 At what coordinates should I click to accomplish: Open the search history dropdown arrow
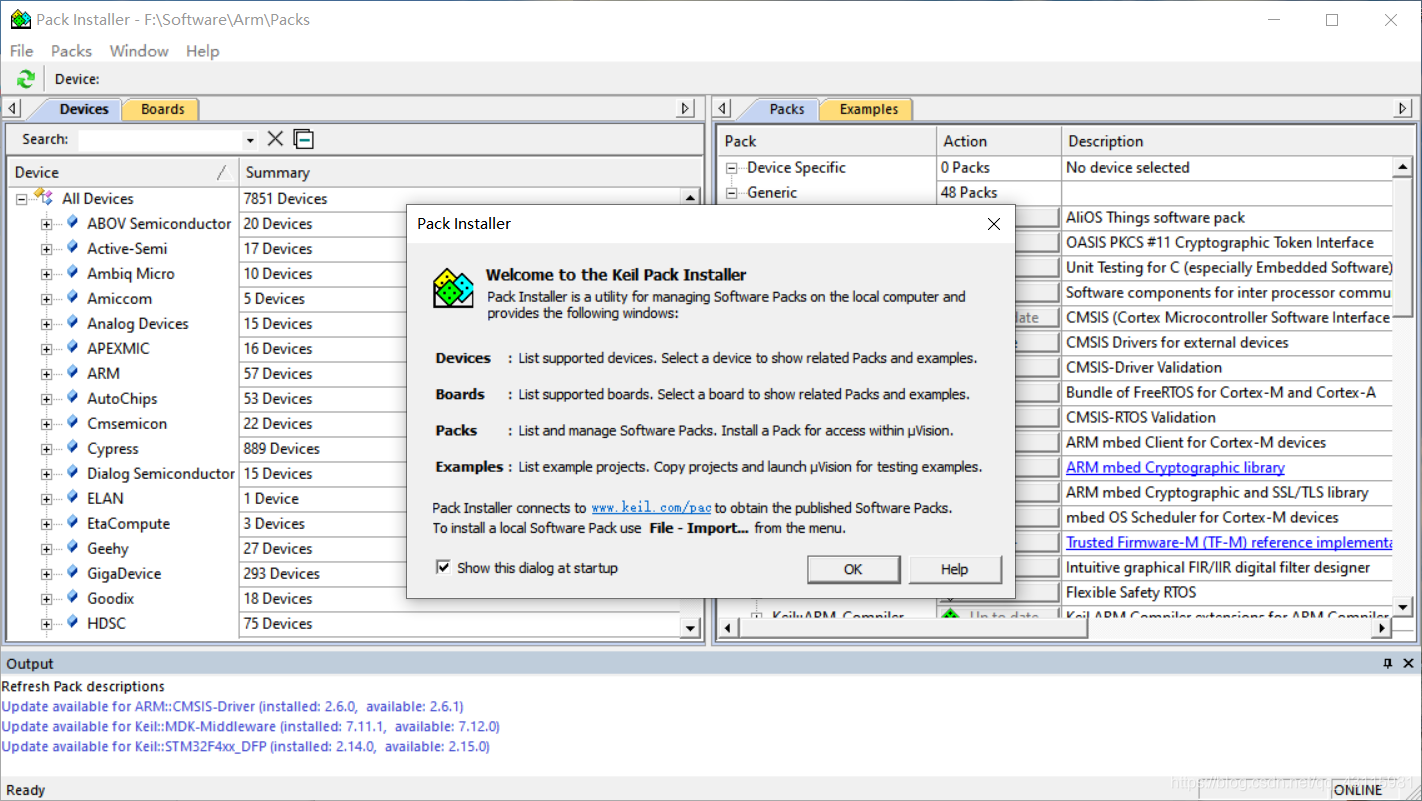(250, 140)
